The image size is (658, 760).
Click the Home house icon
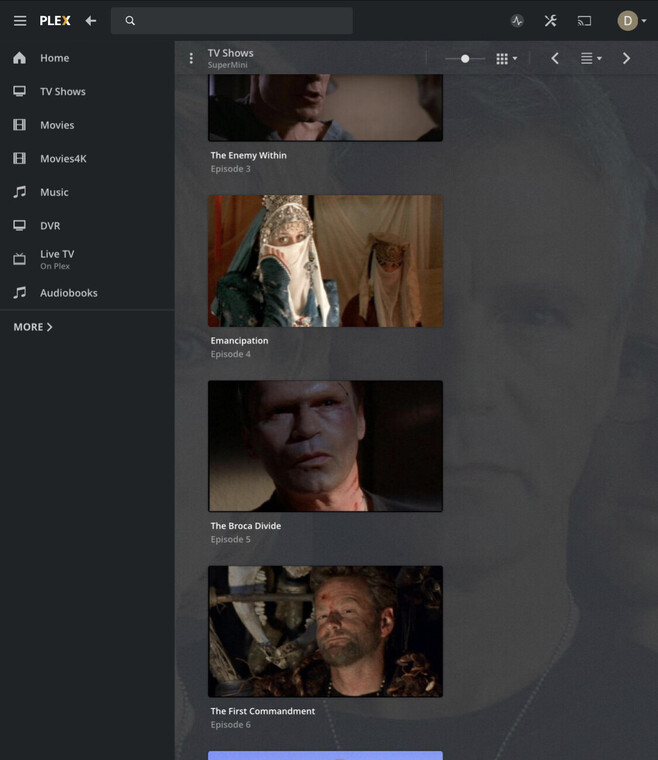(19, 58)
